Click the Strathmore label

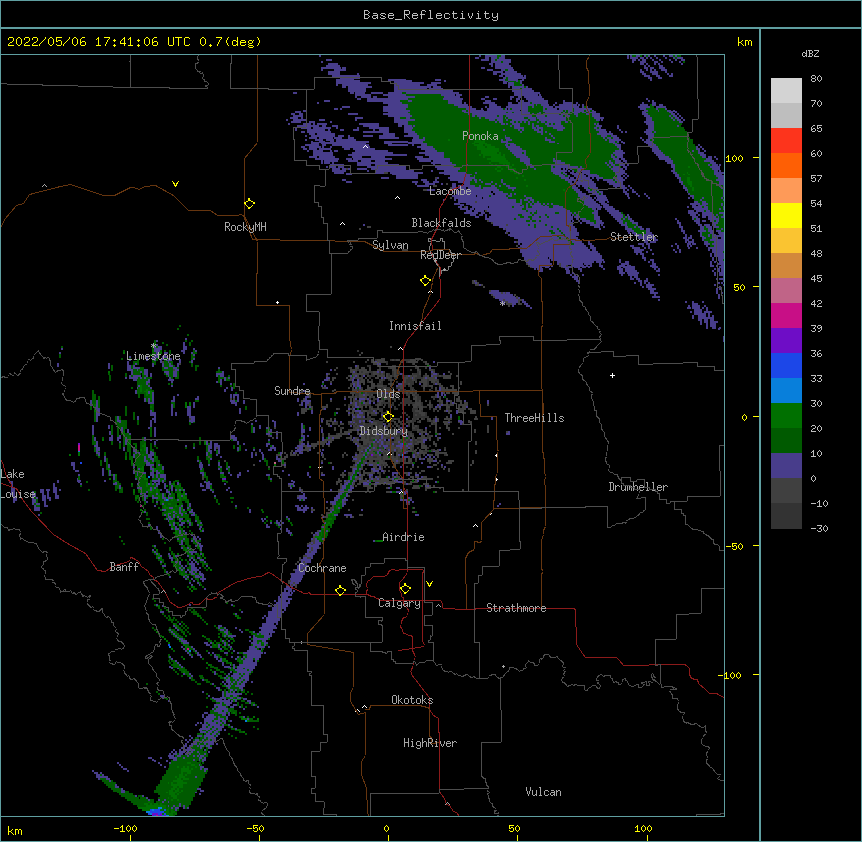click(516, 608)
